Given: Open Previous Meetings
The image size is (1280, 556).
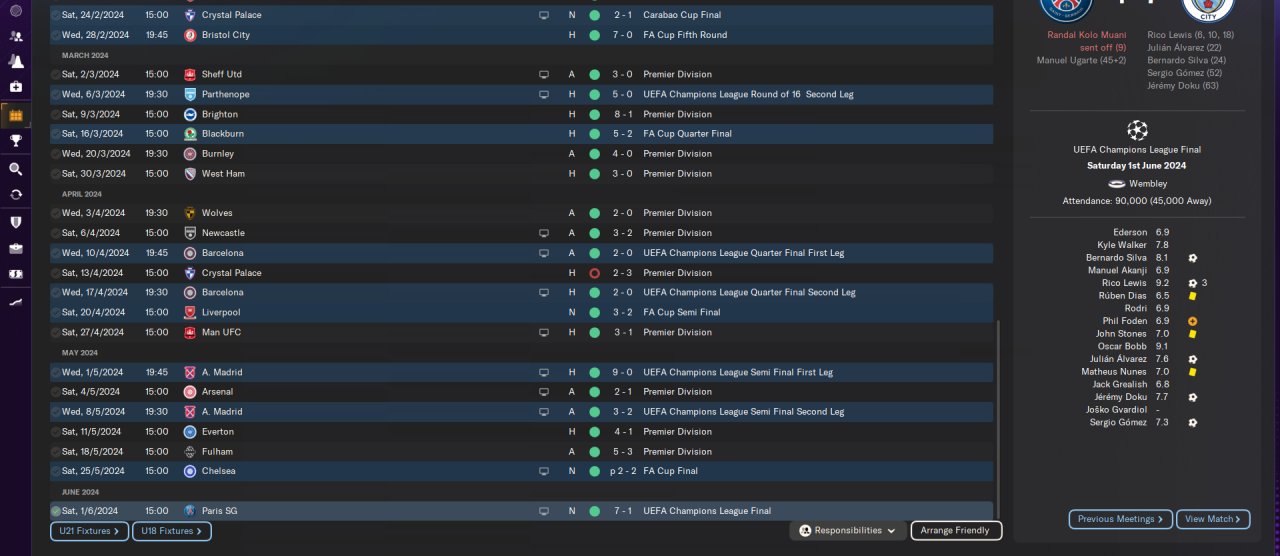Looking at the screenshot, I should click(x=1121, y=519).
